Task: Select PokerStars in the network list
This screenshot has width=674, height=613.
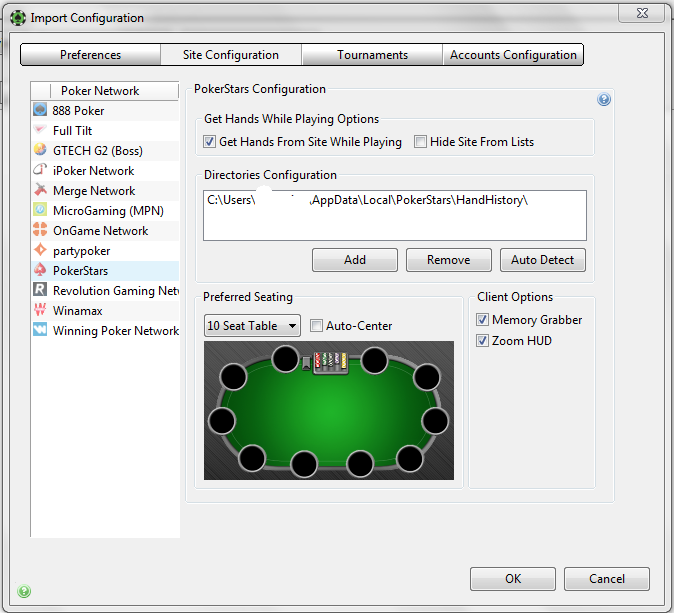Action: 106,270
